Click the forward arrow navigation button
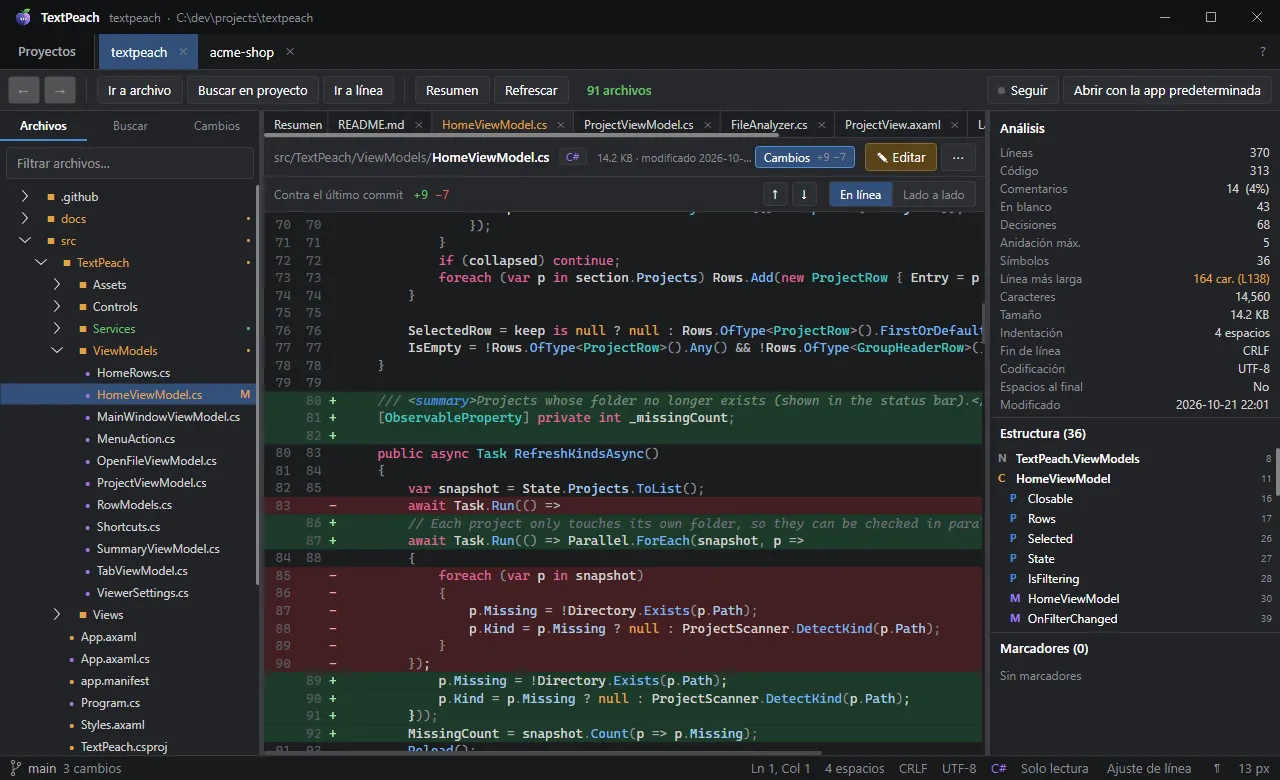The image size is (1280, 780). (x=59, y=90)
